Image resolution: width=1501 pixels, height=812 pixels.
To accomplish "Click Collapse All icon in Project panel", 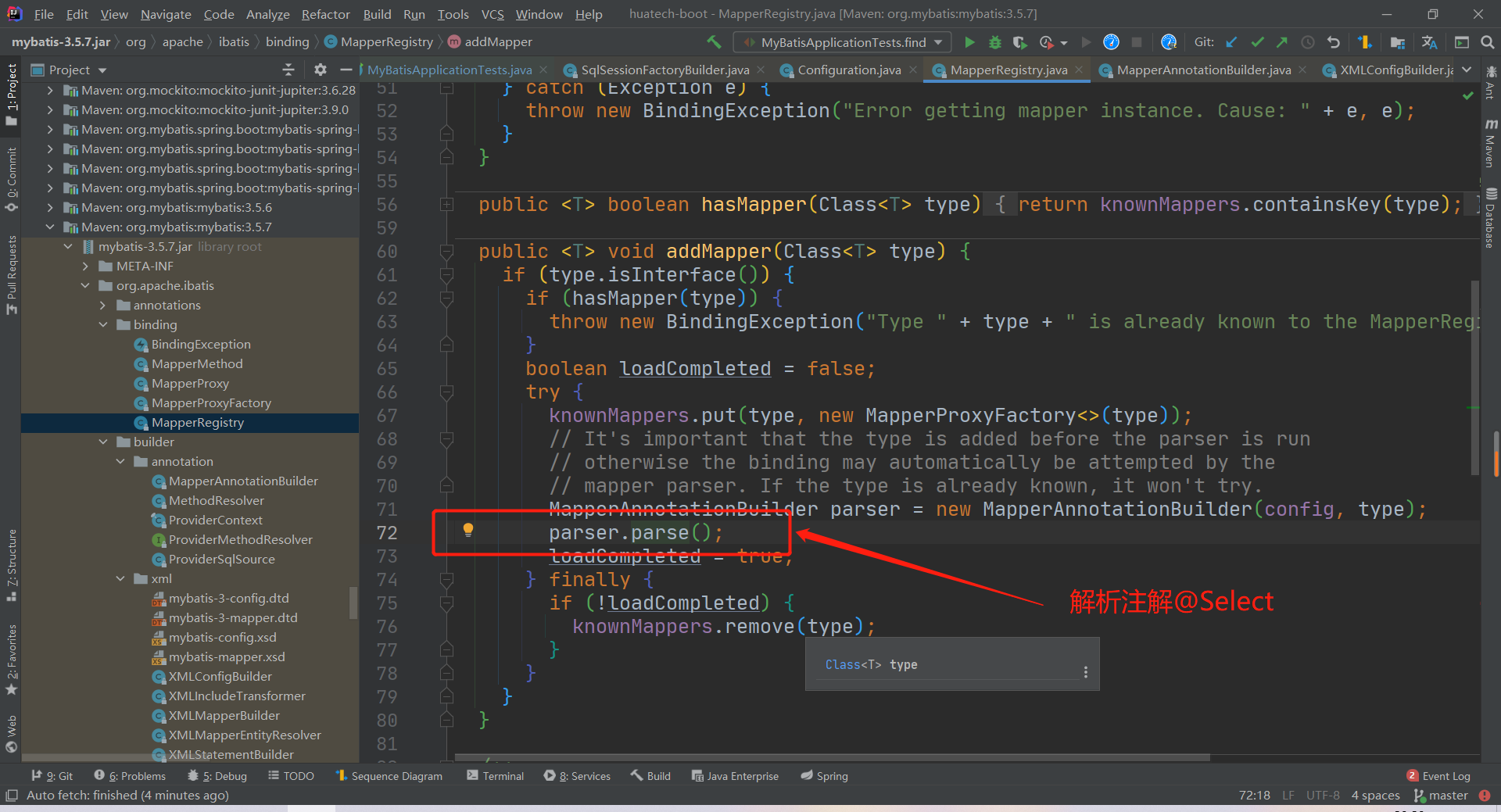I will pos(288,70).
